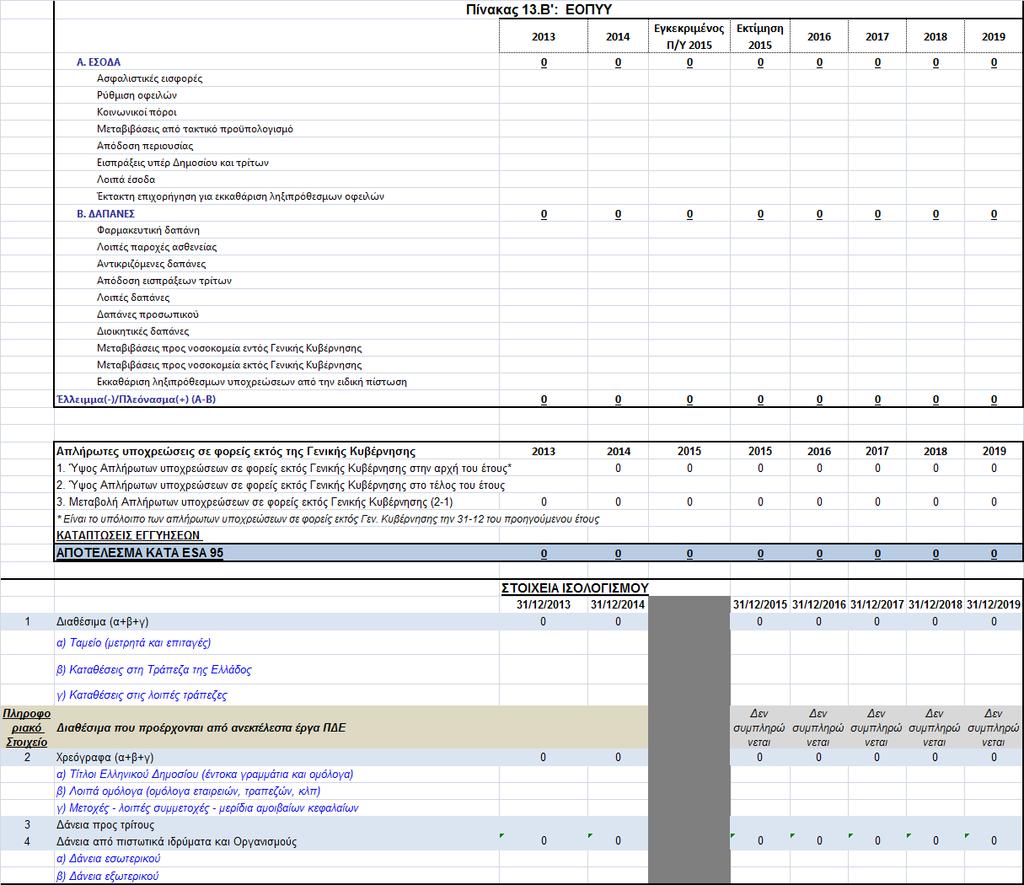The image size is (1024, 885).
Task: Click the 'Χρεόγραφα (α+β+γ)' row label
Action: 105,757
